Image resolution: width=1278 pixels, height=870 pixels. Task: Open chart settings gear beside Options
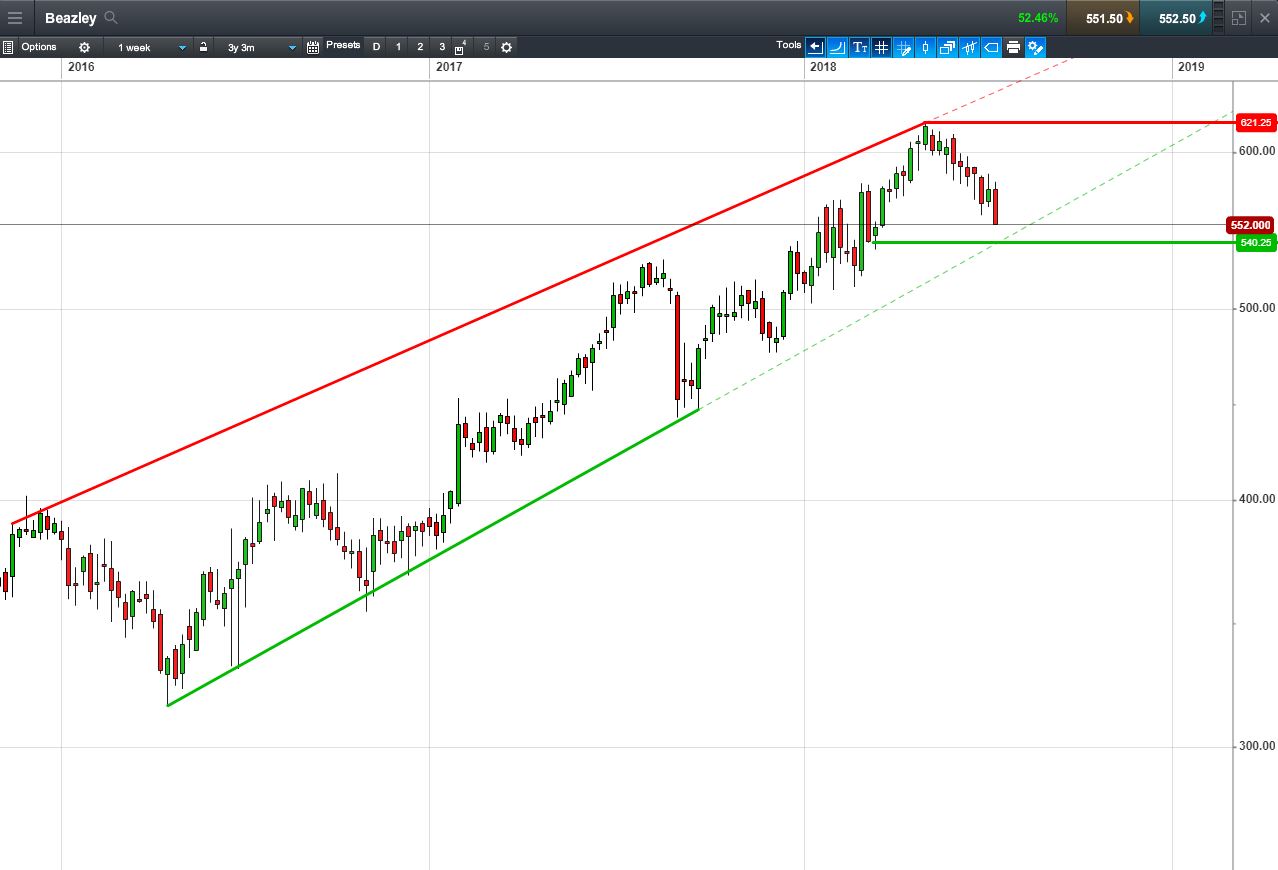(84, 47)
